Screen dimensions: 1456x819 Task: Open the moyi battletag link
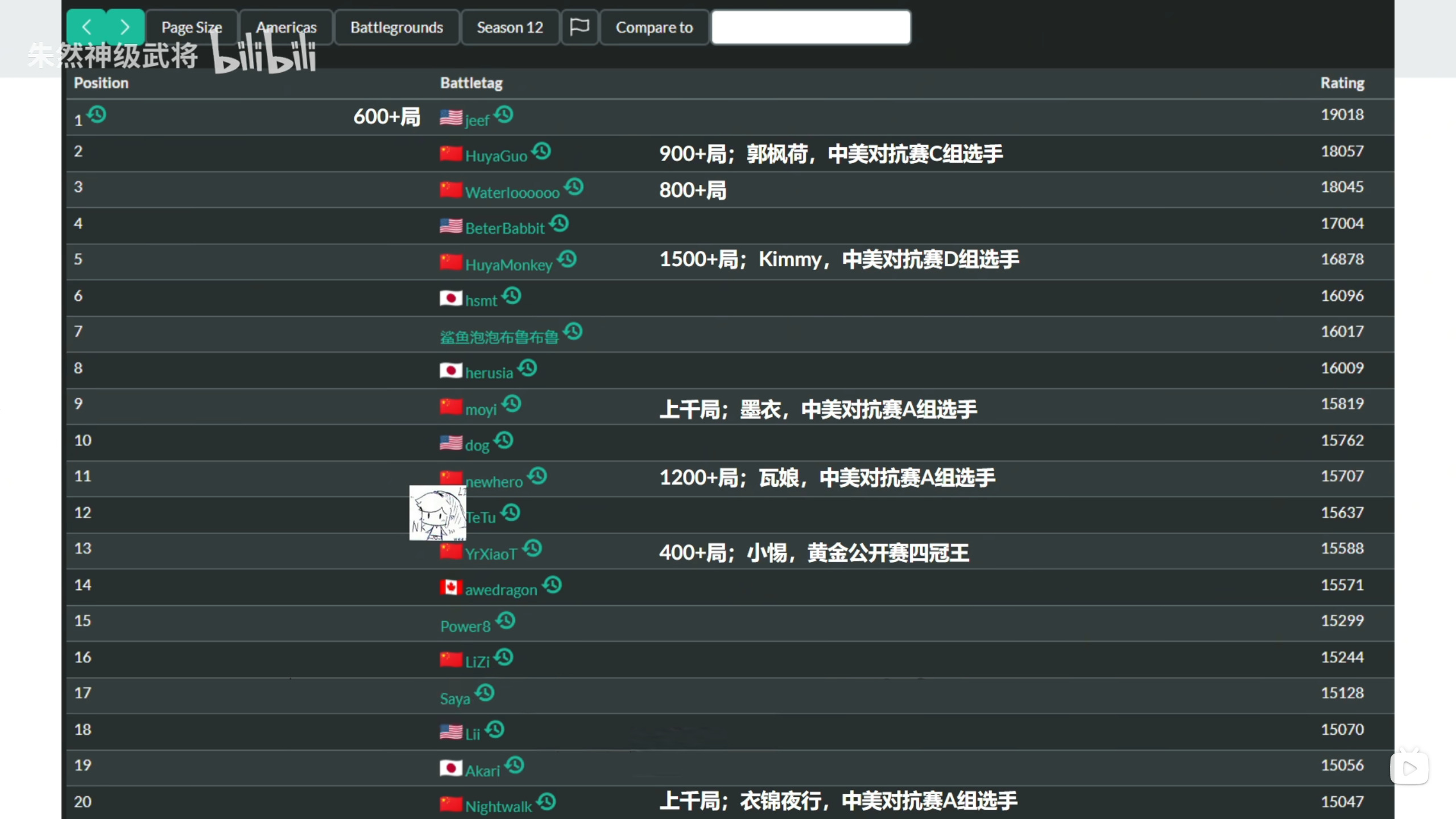481,409
